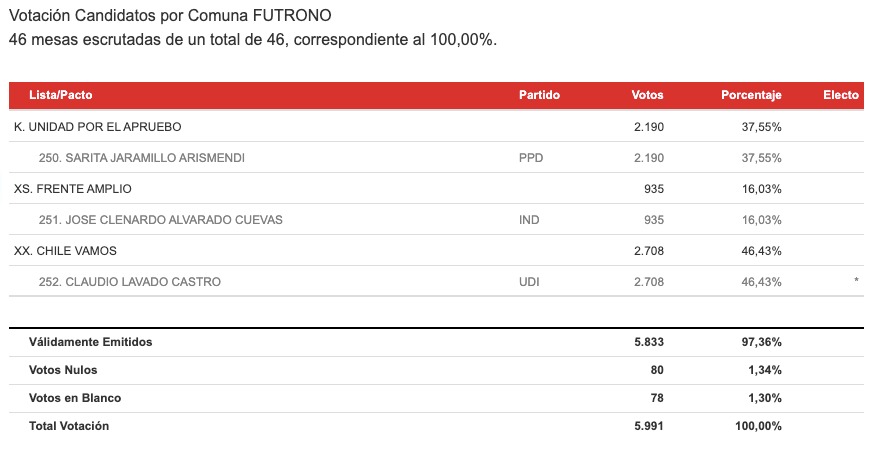
Task: Select candidate 250. SARITA JARAMILLO ARISMENDI
Action: coord(142,158)
